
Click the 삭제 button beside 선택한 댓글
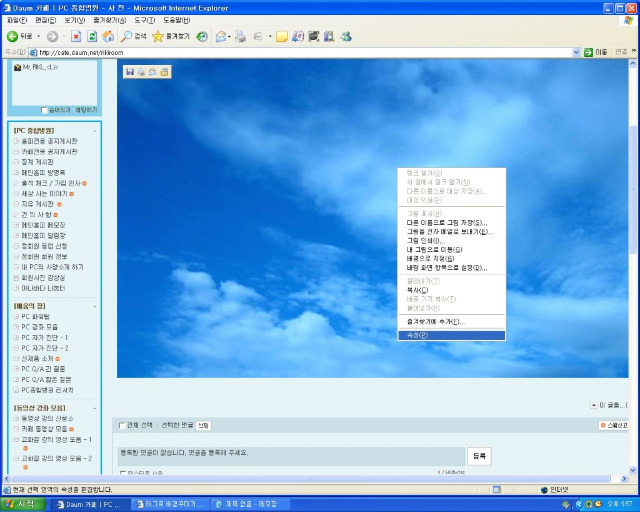[203, 425]
